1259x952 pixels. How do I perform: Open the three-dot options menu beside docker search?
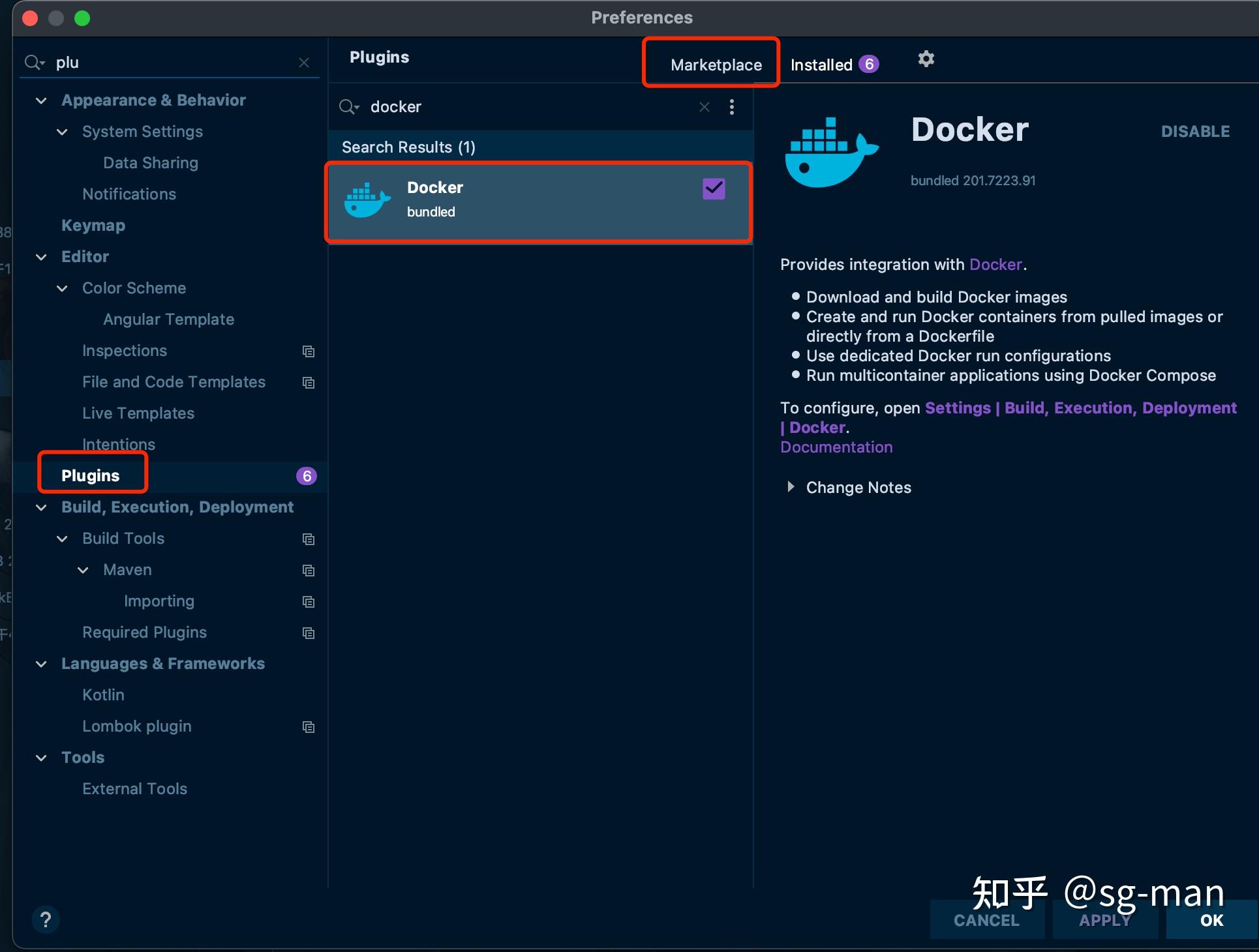coord(732,107)
